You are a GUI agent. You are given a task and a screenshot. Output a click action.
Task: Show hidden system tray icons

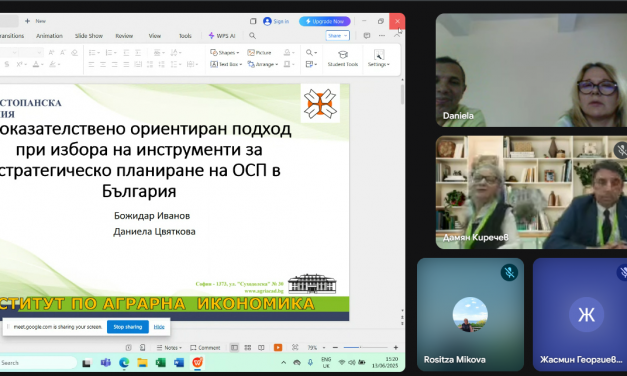click(x=284, y=363)
